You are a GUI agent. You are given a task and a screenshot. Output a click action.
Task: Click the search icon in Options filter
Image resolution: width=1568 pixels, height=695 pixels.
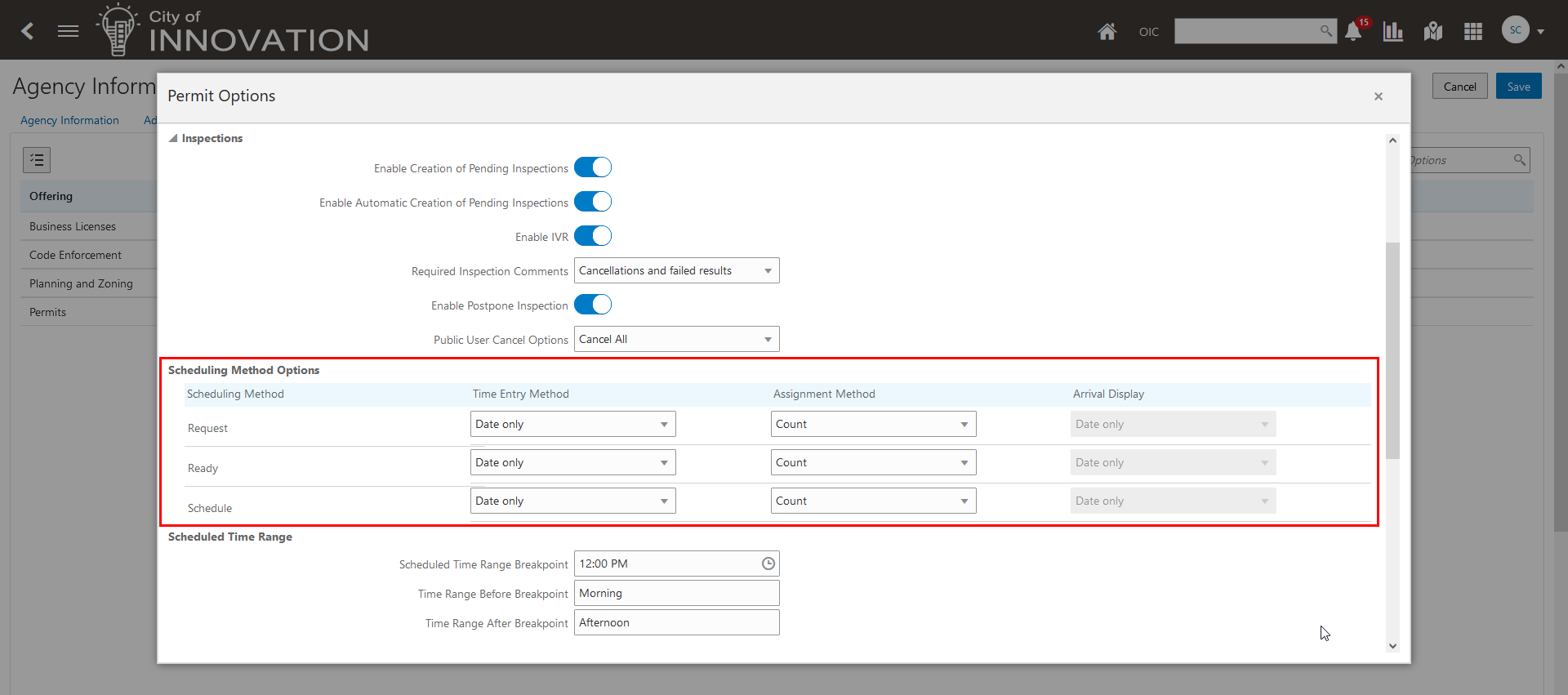[1519, 160]
